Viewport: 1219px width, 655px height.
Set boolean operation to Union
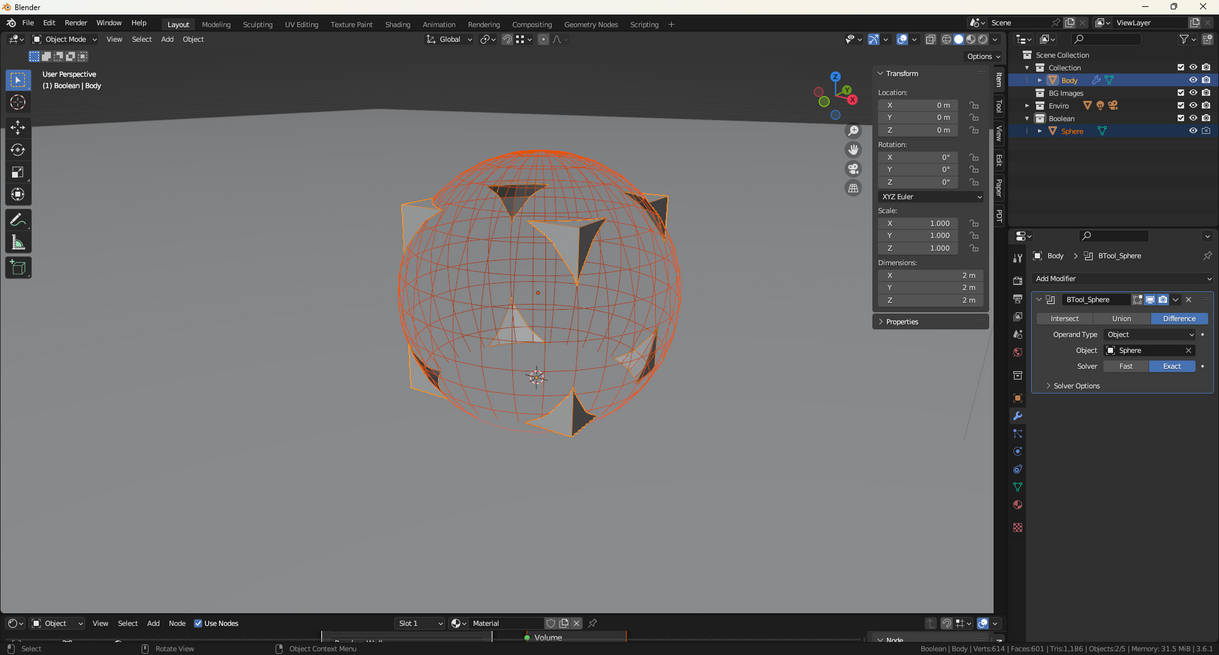click(x=1121, y=319)
